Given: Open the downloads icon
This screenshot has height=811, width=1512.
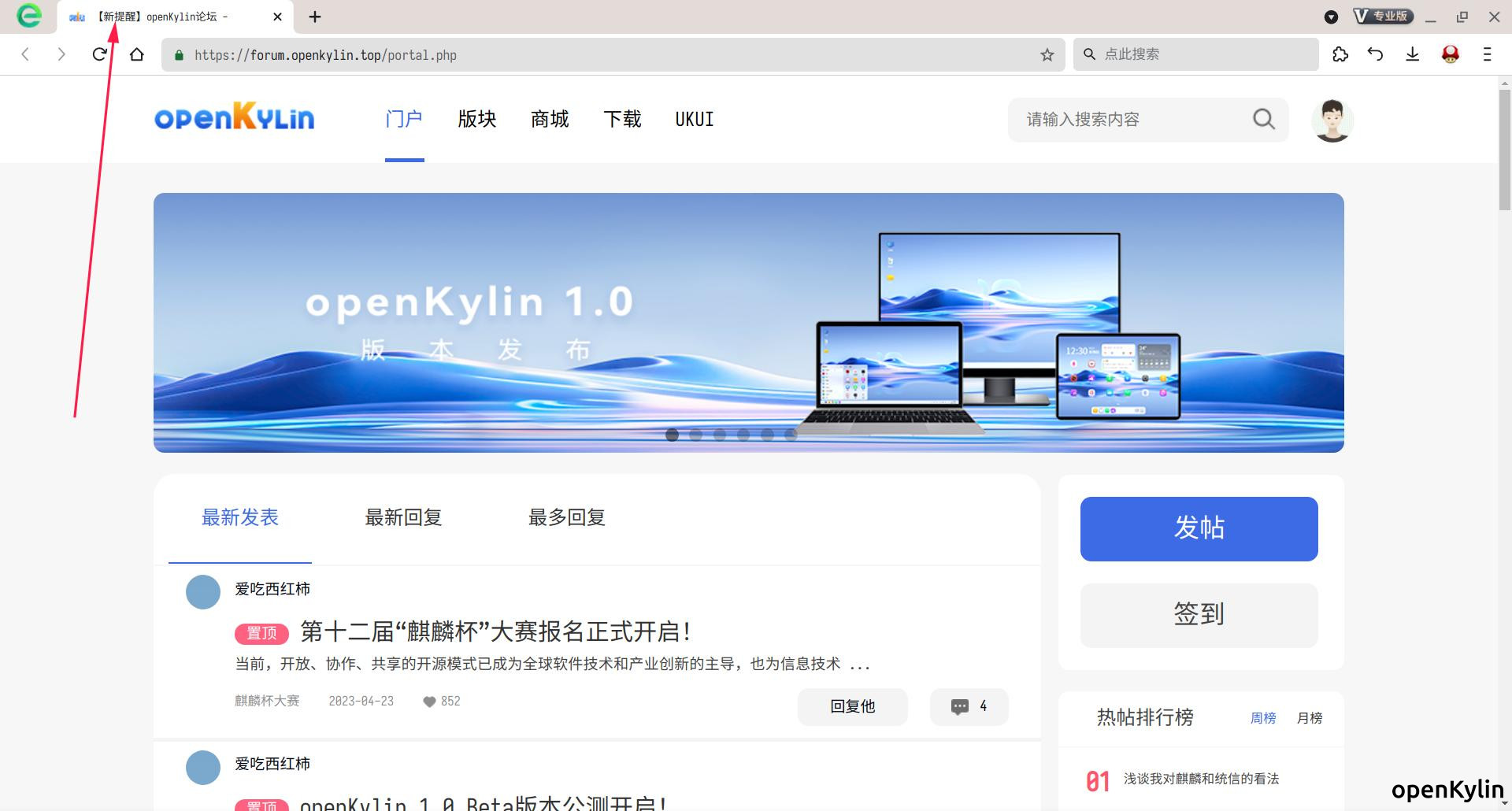Looking at the screenshot, I should pyautogui.click(x=1413, y=54).
